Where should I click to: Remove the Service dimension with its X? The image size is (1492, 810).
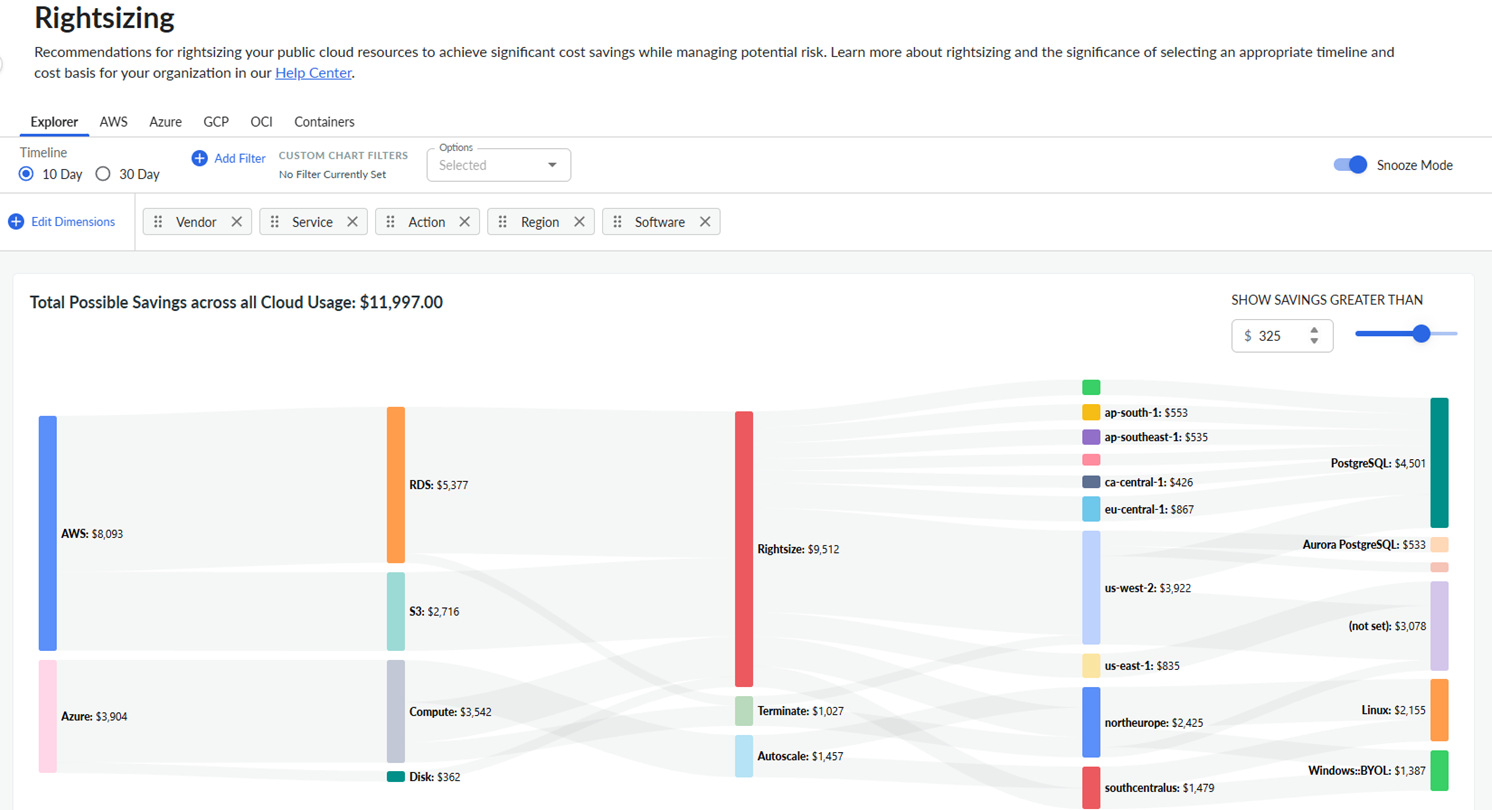click(x=352, y=222)
